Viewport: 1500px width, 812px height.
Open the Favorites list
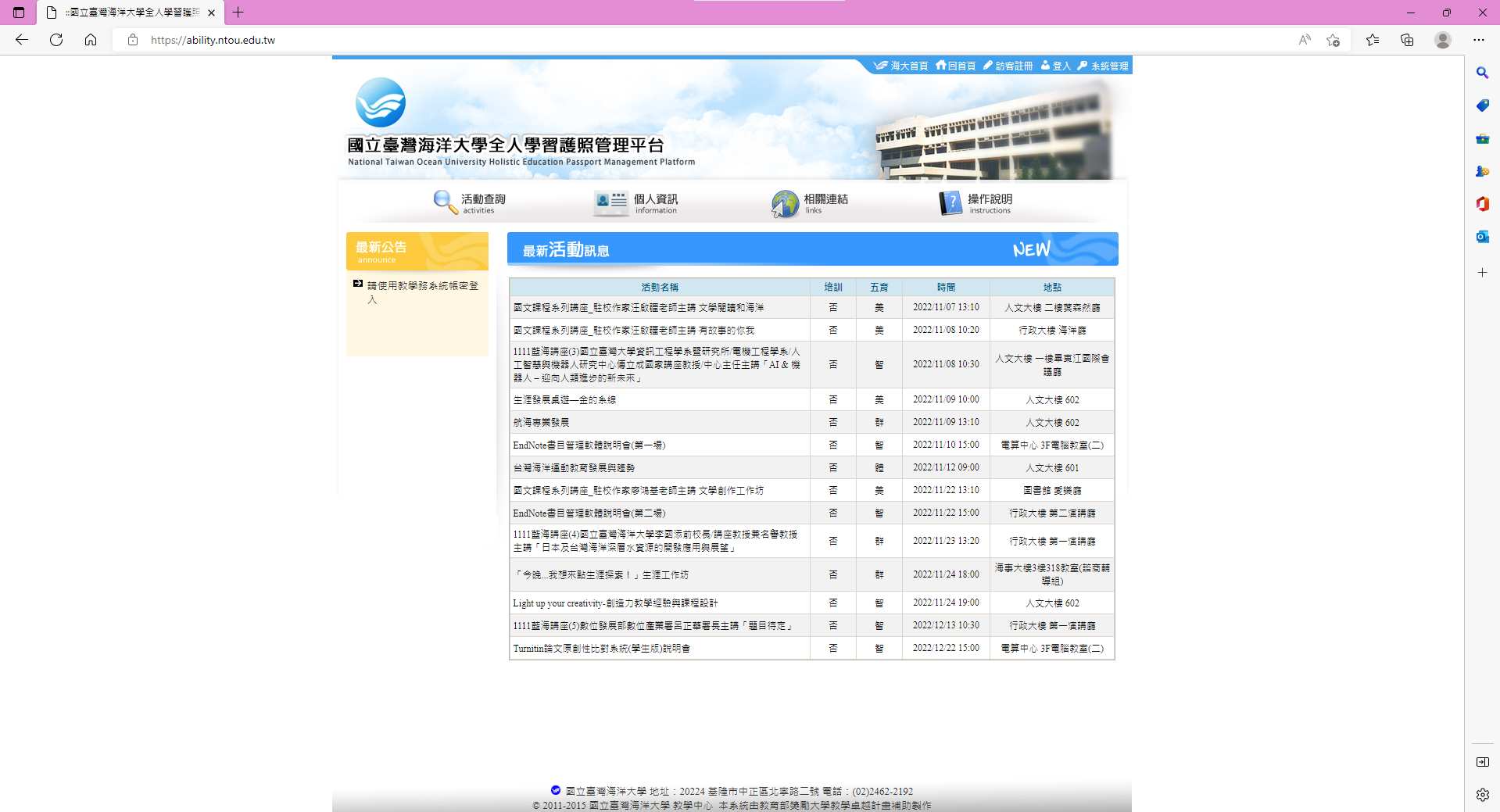pyautogui.click(x=1373, y=40)
